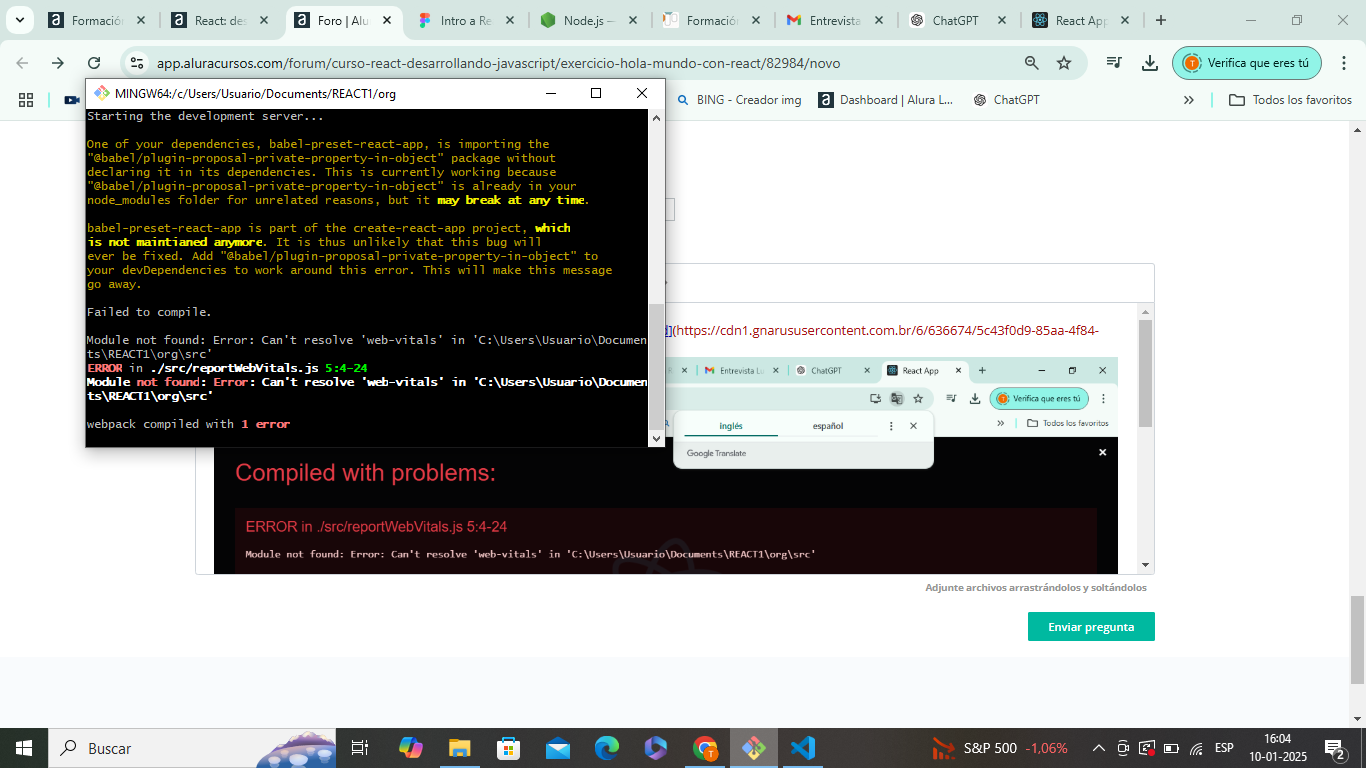This screenshot has height=768, width=1366.
Task: Go forward one page
Action: tap(58, 63)
